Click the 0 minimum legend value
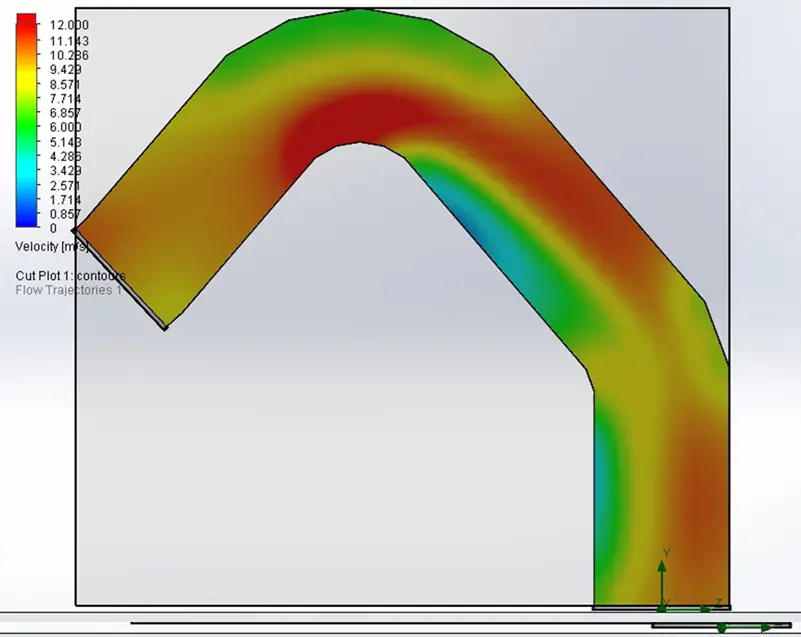801x637 pixels. click(x=53, y=228)
